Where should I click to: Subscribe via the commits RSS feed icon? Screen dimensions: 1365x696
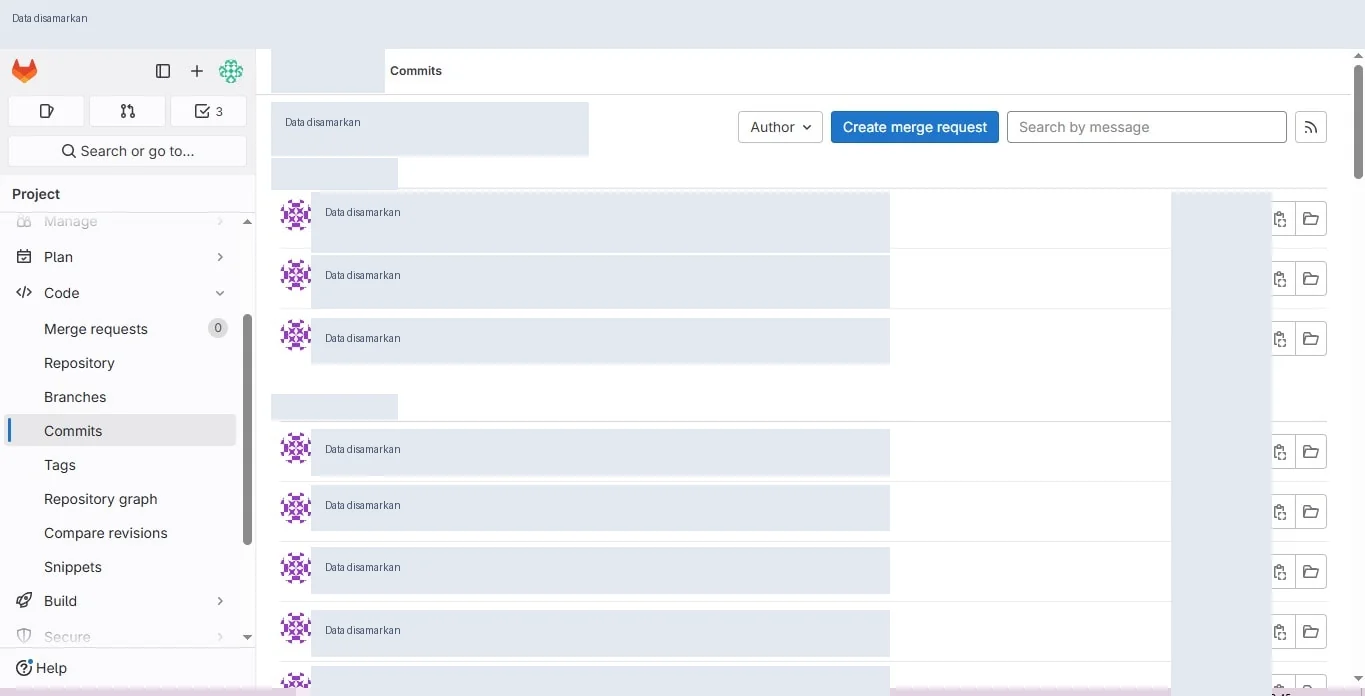pos(1311,127)
